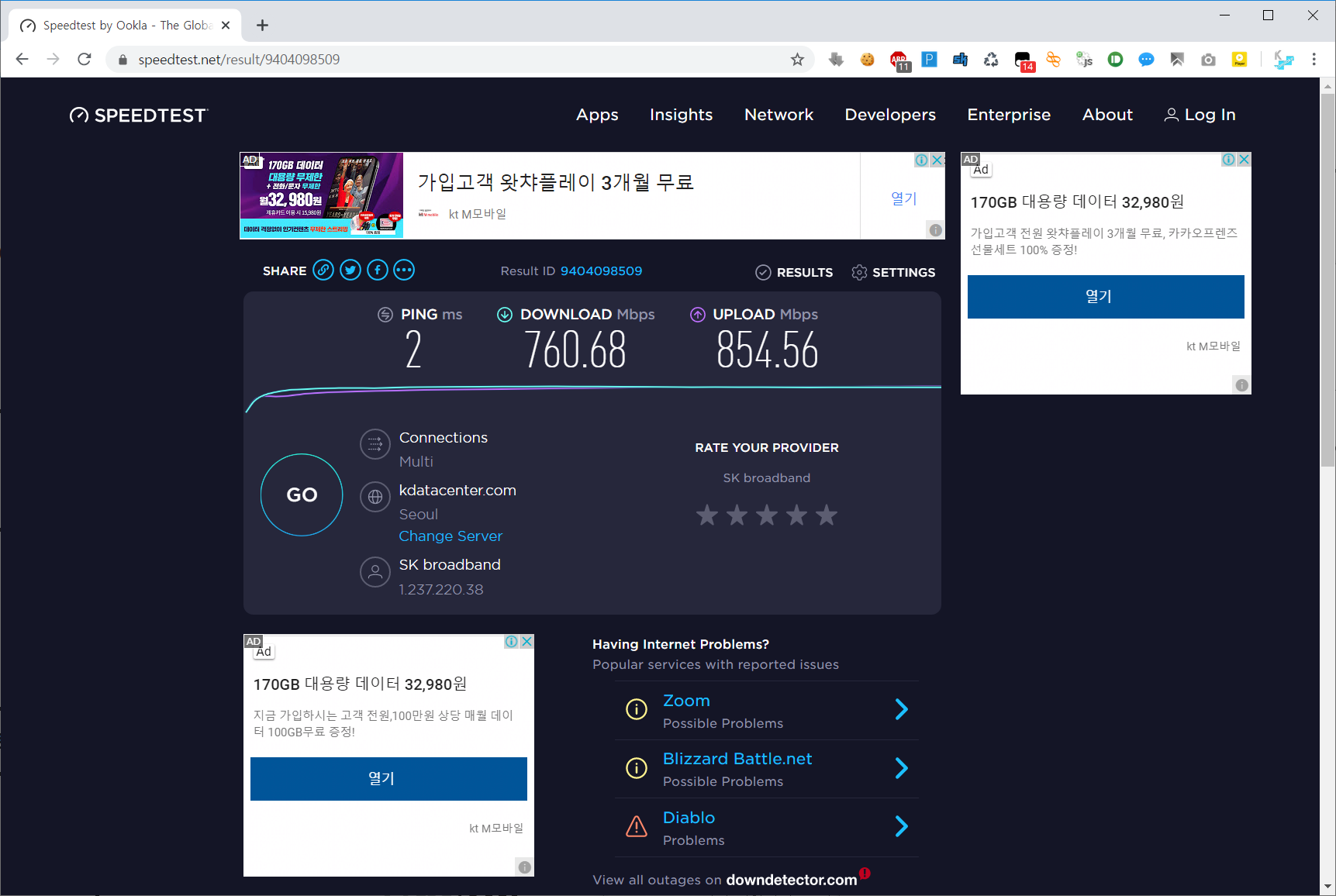Viewport: 1336px width, 896px height.
Task: Click the Zoom service link
Action: click(686, 701)
